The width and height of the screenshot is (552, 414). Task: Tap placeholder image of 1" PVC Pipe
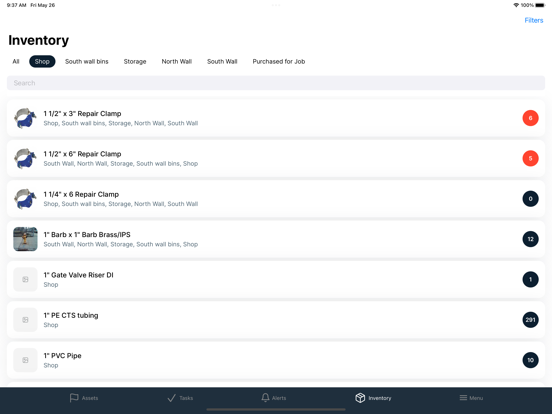coord(25,360)
